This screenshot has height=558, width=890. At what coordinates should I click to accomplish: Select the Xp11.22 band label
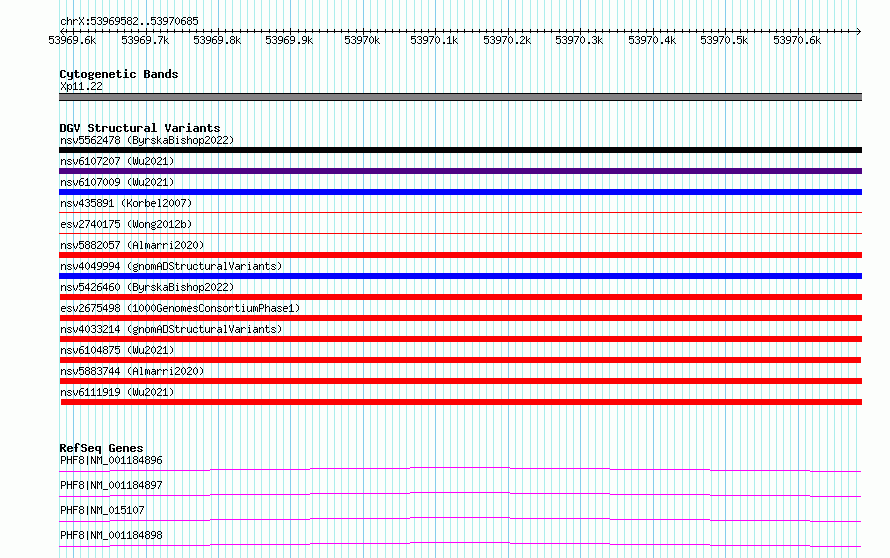[81, 86]
